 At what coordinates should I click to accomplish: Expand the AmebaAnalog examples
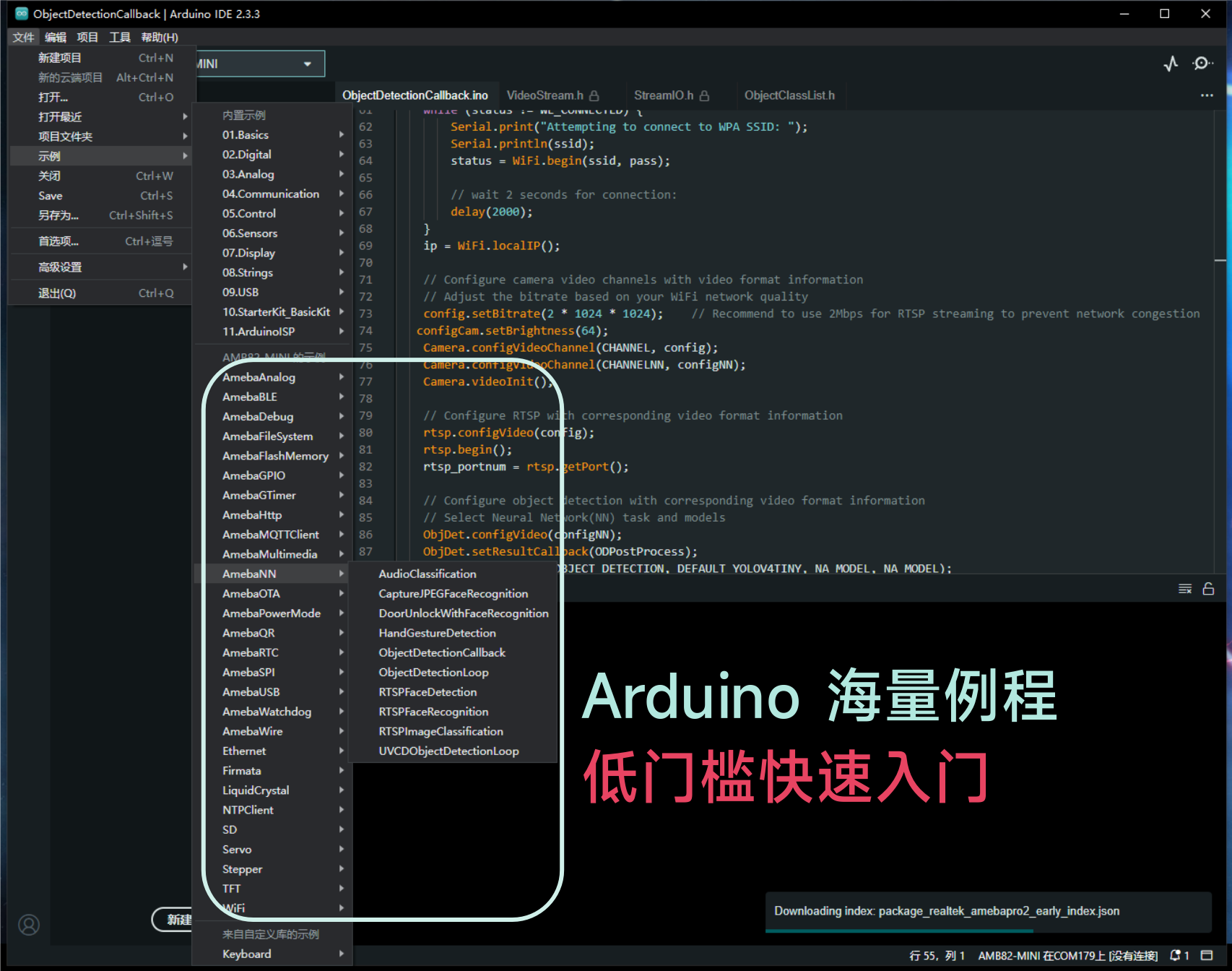point(273,377)
